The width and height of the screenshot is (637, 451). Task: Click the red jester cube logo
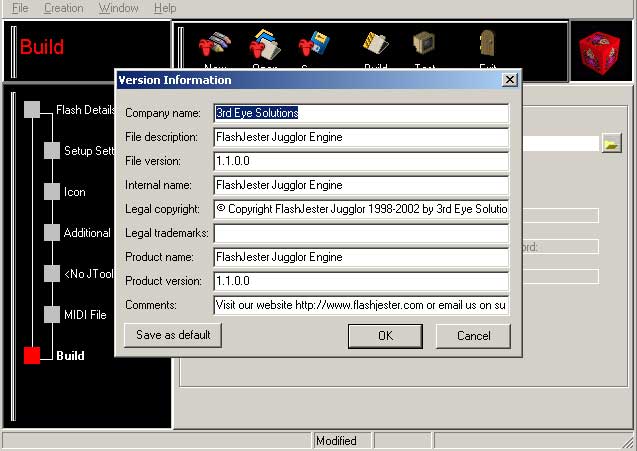coord(600,53)
